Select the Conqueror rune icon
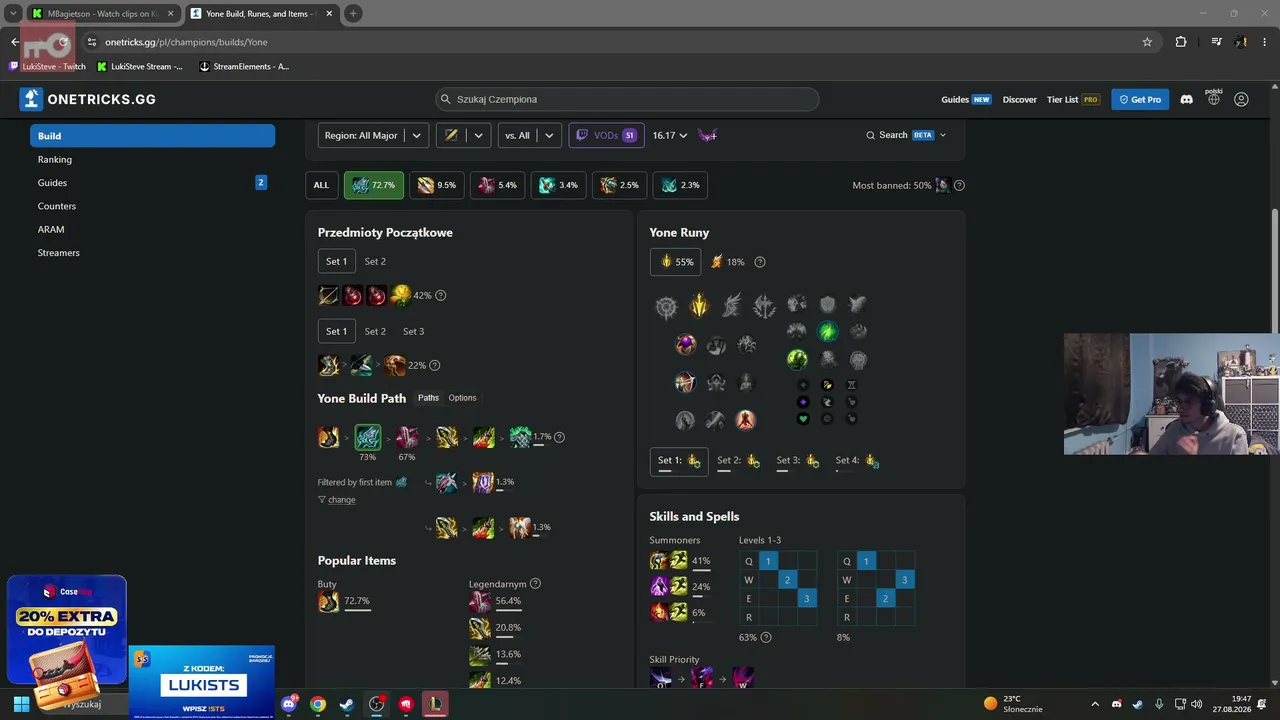This screenshot has height=720, width=1280. [x=764, y=306]
